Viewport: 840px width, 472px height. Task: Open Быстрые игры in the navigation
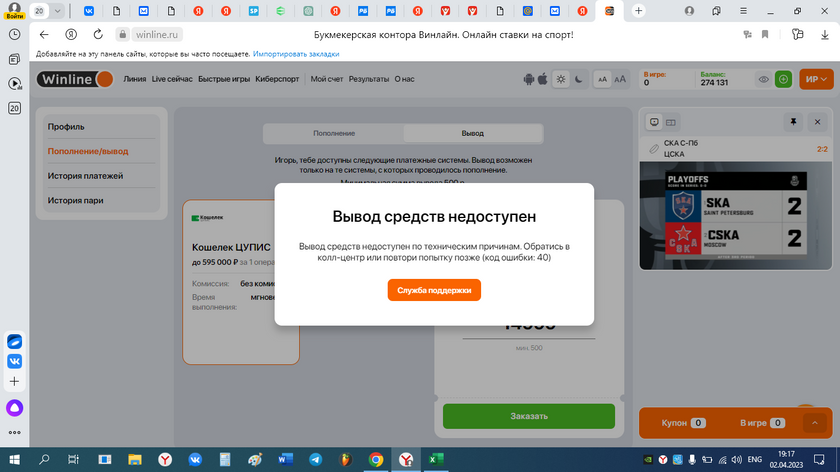(224, 79)
